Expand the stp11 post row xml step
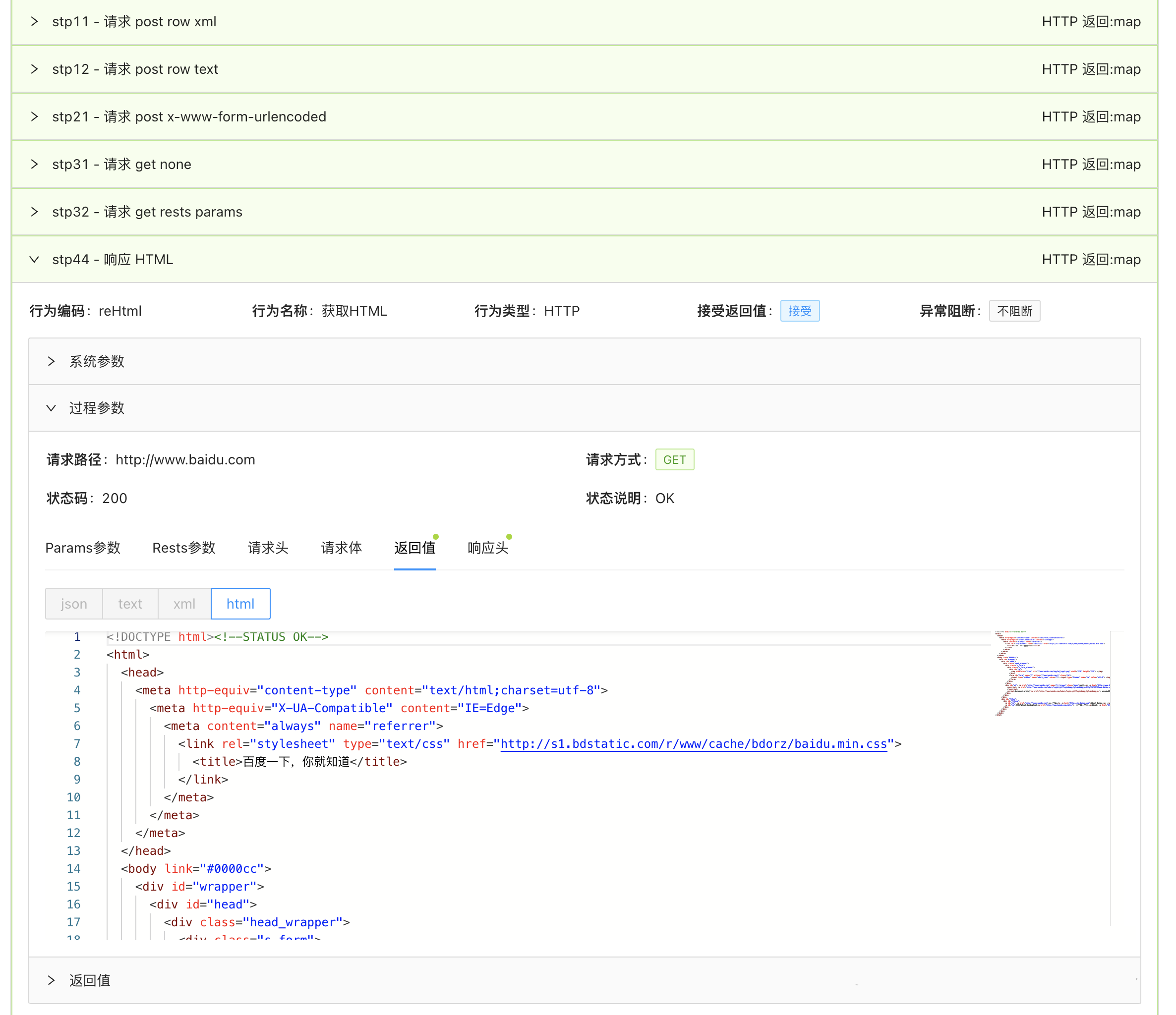Screen dimensions: 1176x1015 [x=35, y=22]
